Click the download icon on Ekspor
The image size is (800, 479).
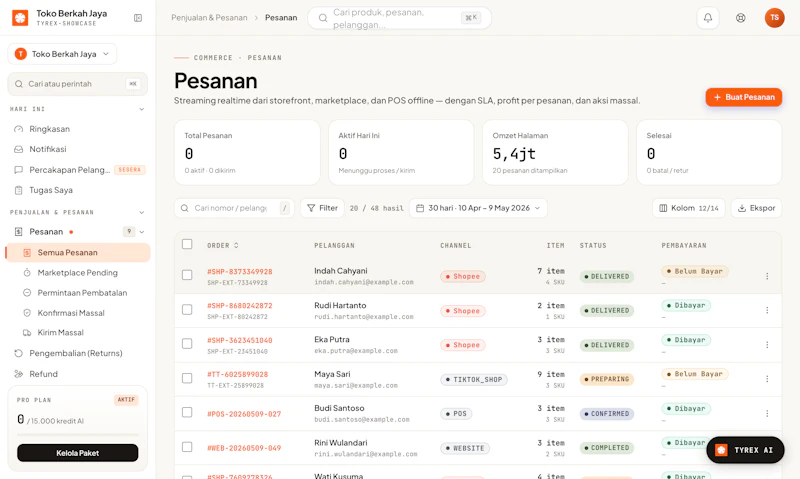[x=742, y=208]
